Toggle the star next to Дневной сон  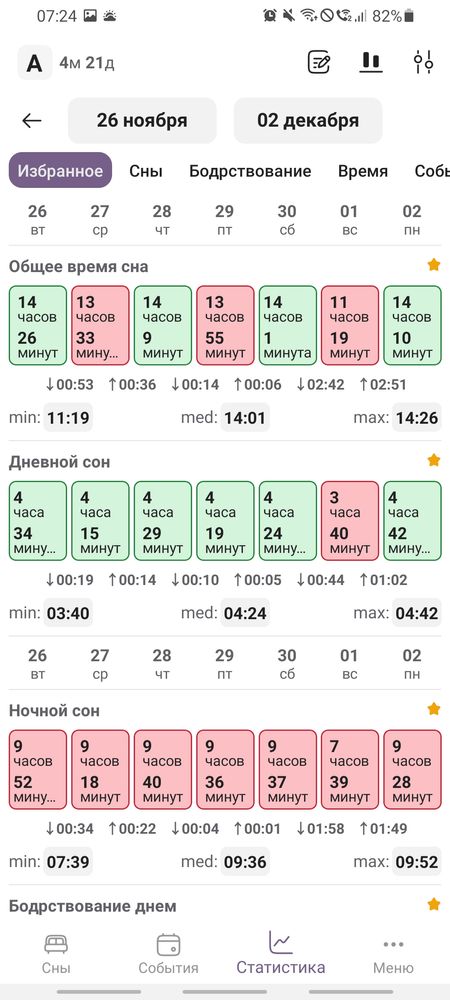tap(433, 460)
